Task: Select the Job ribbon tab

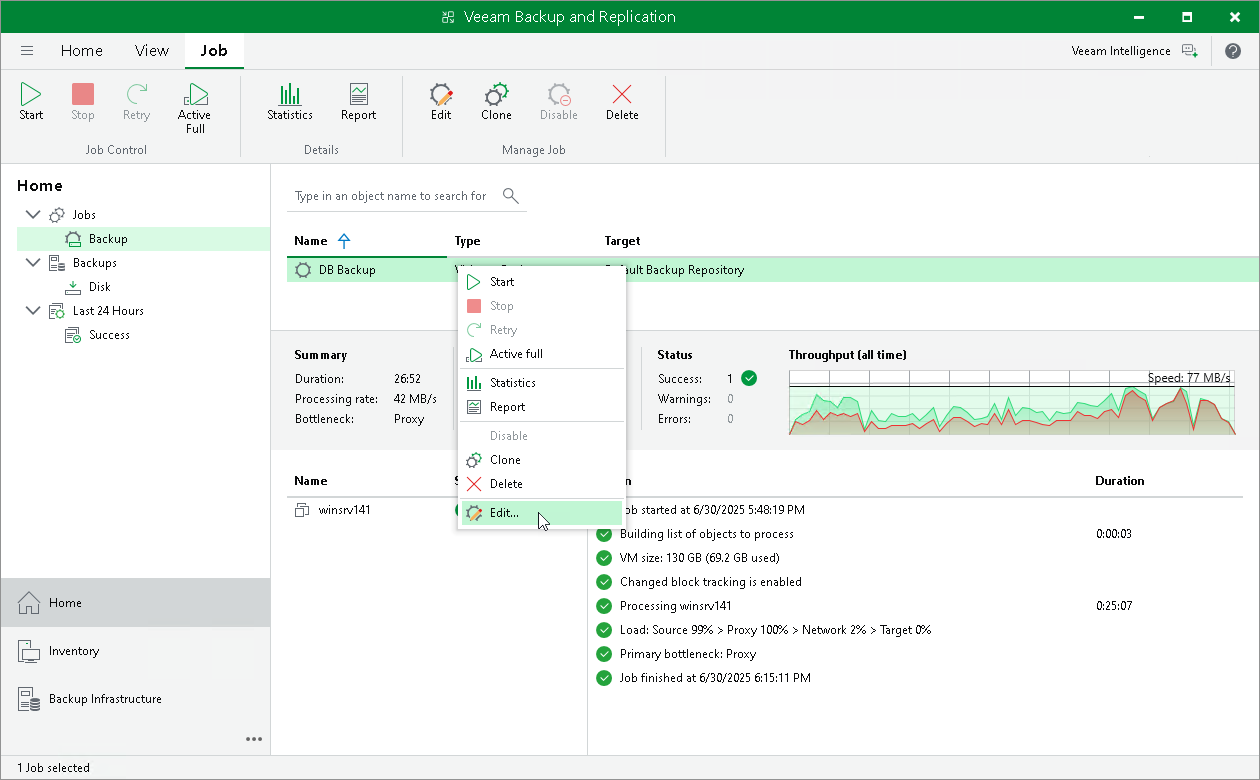Action: tap(214, 51)
